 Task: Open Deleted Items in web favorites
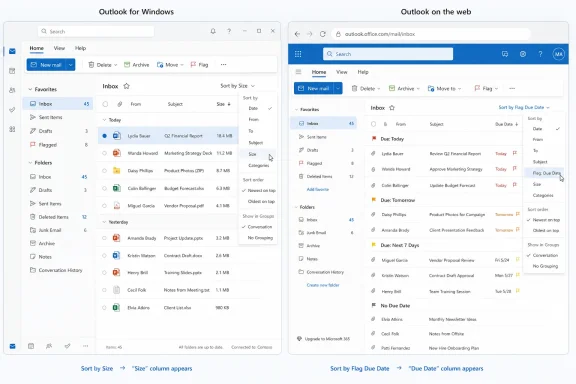click(x=324, y=176)
